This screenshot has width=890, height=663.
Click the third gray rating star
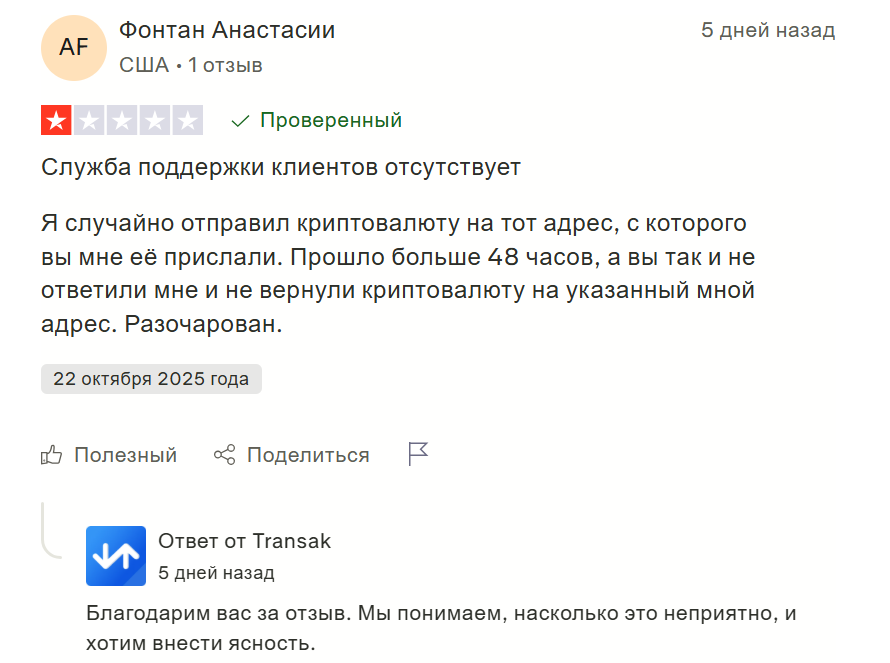pyautogui.click(x=122, y=121)
